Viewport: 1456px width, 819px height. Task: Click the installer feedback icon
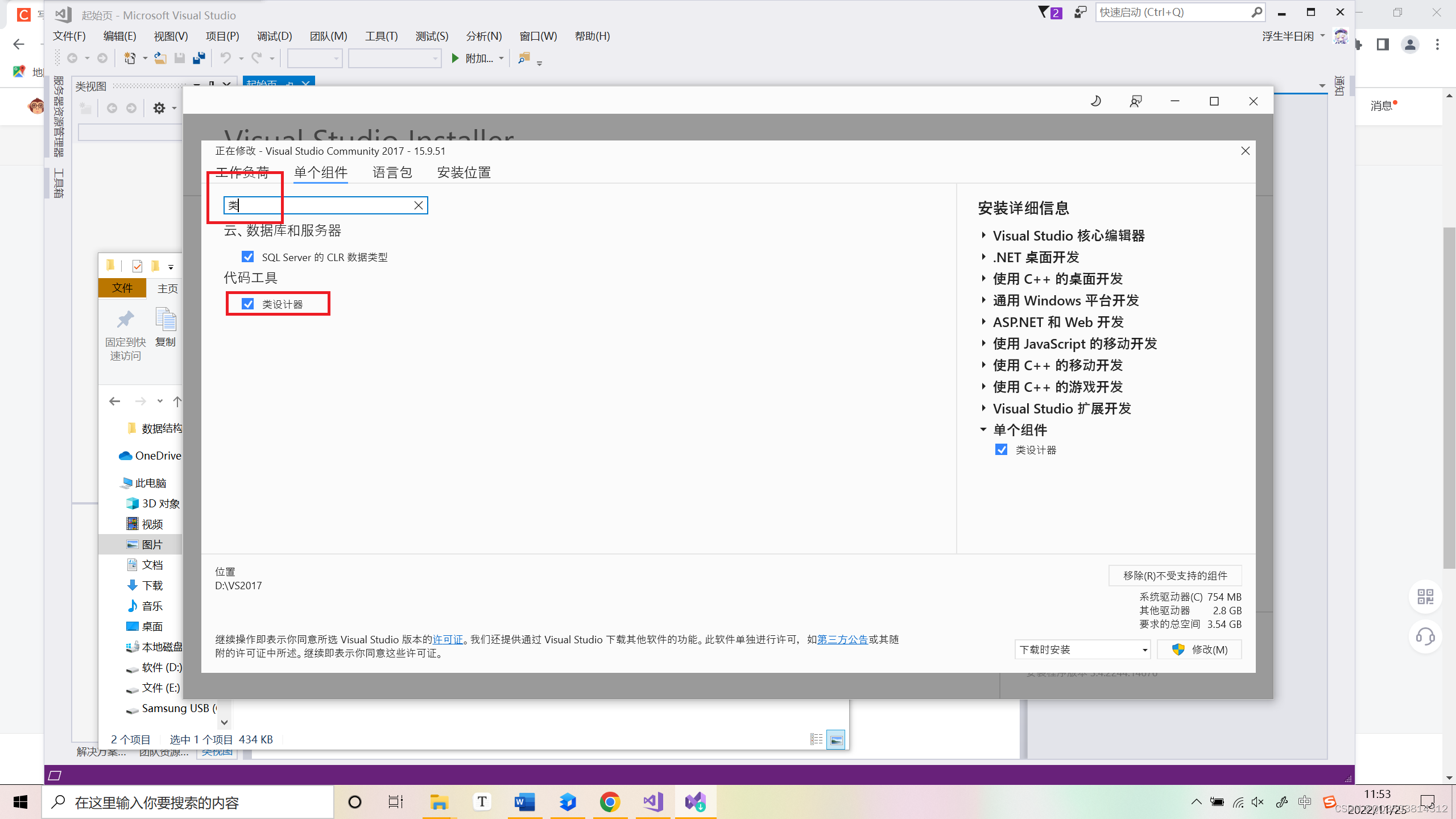1135,101
